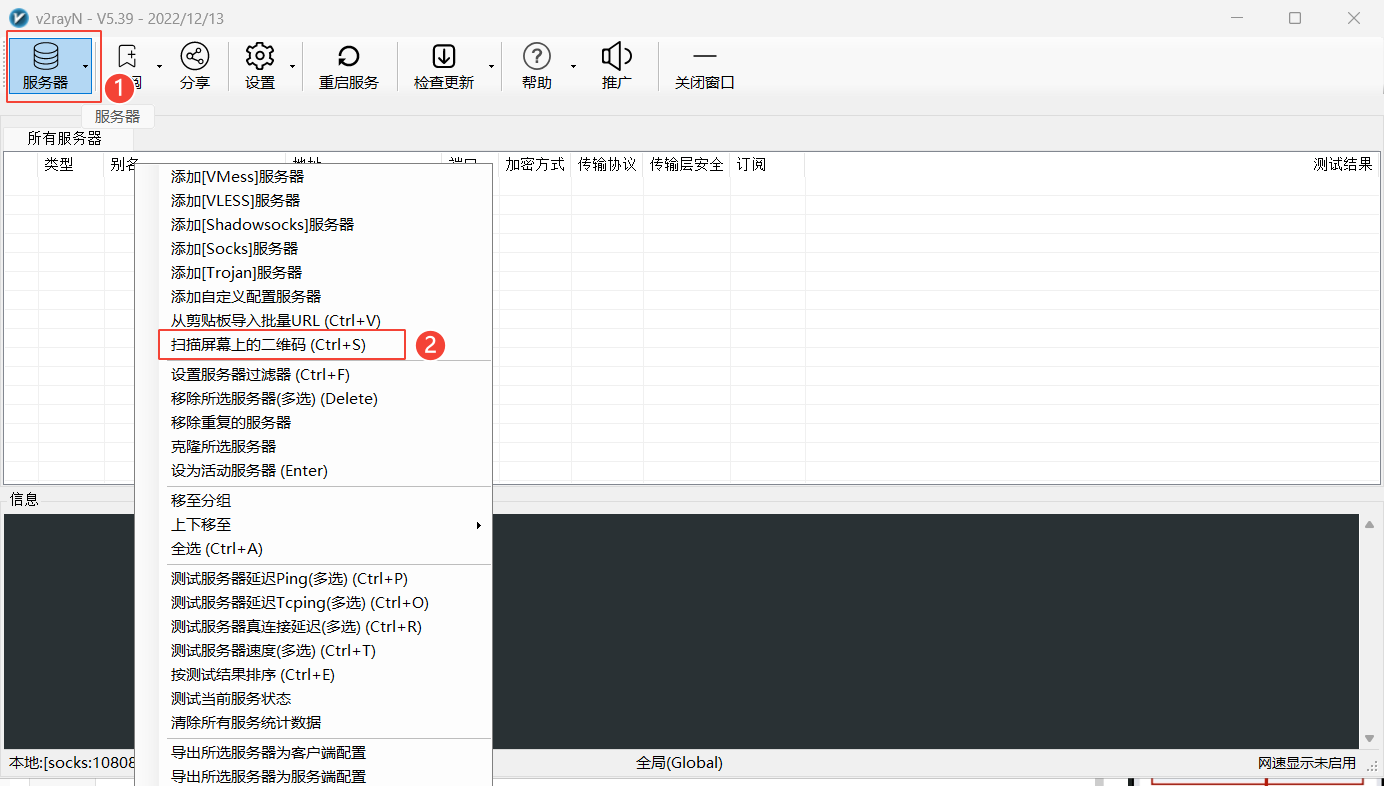The height and width of the screenshot is (786, 1384).
Task: Click the 分享 share icon
Action: click(x=194, y=57)
